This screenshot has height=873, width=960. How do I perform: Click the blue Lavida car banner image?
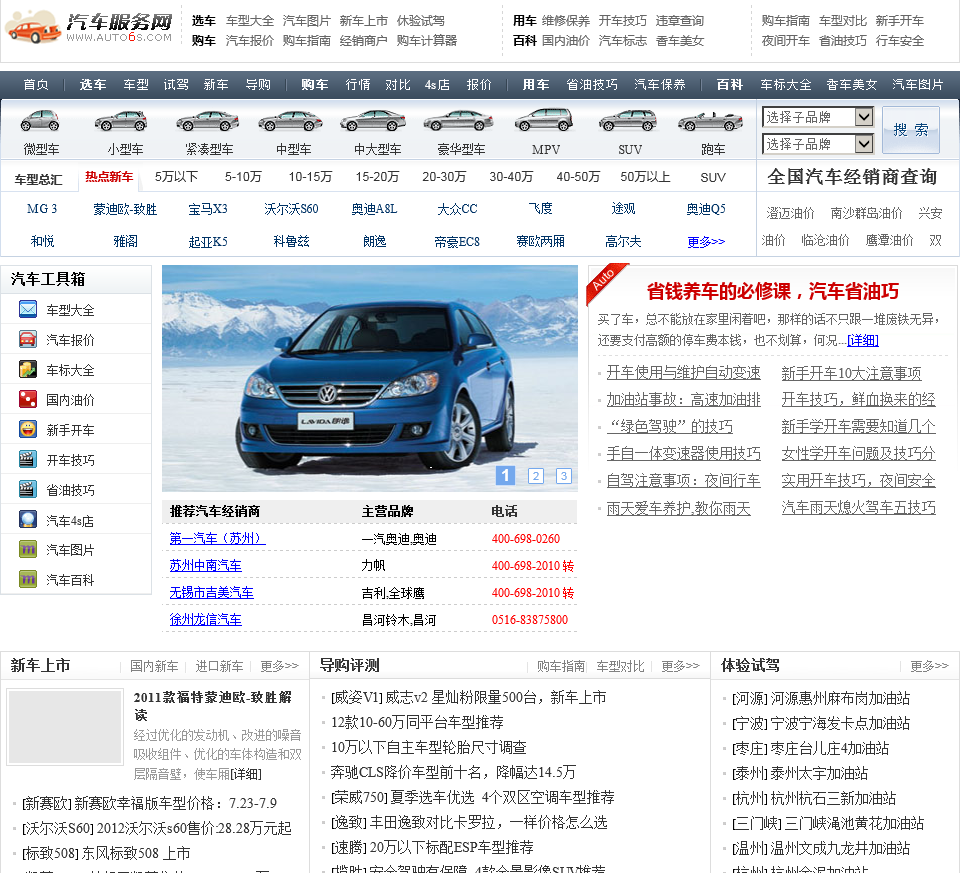tap(370, 378)
